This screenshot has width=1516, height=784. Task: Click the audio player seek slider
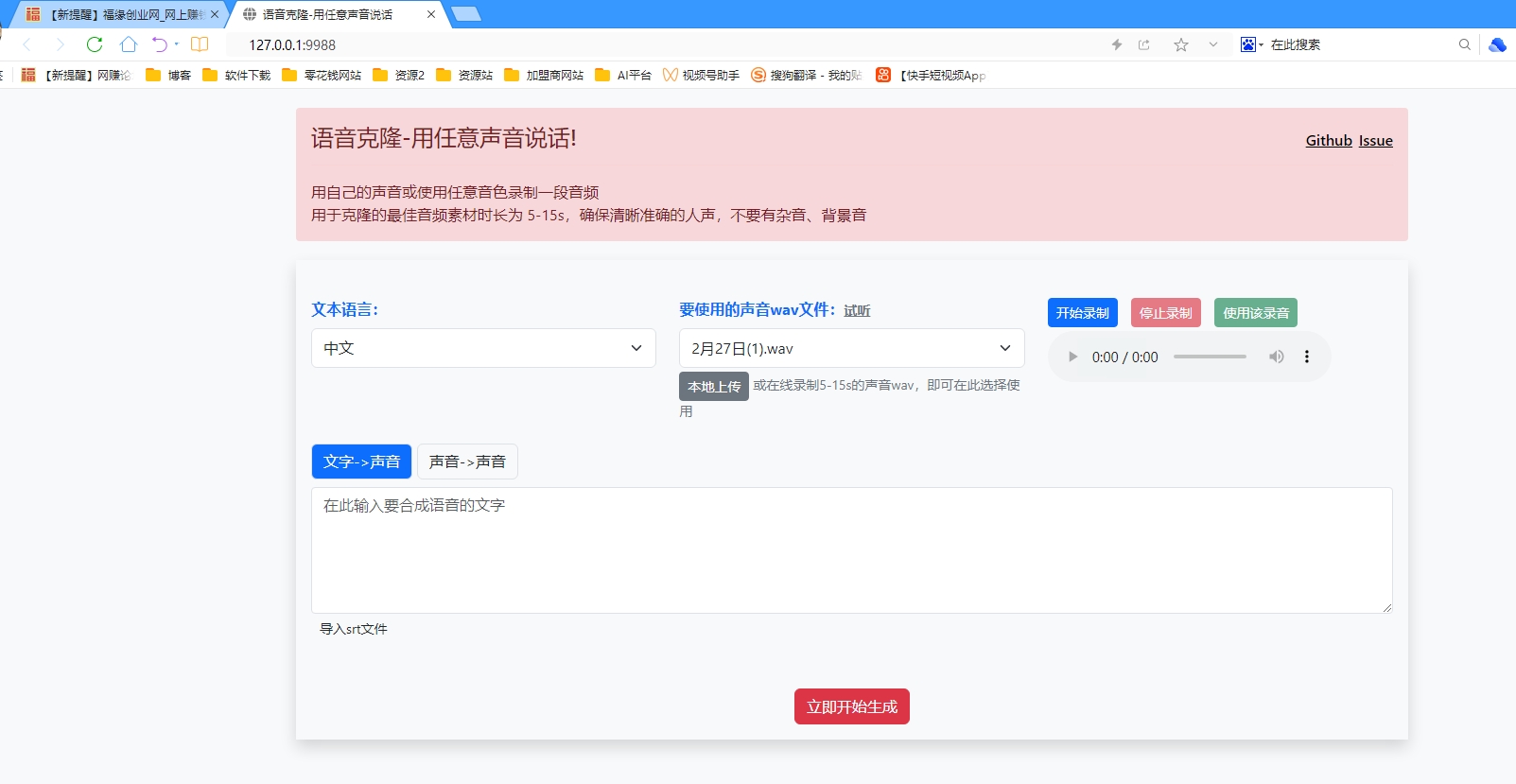[x=1210, y=357]
